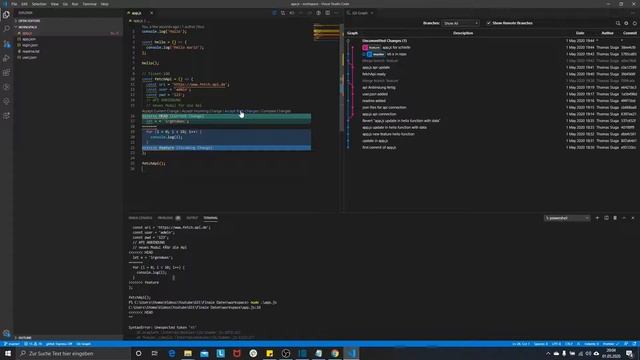The image size is (640, 360).
Task: Select the 'first commit of app.js' commit
Action: click(492, 147)
